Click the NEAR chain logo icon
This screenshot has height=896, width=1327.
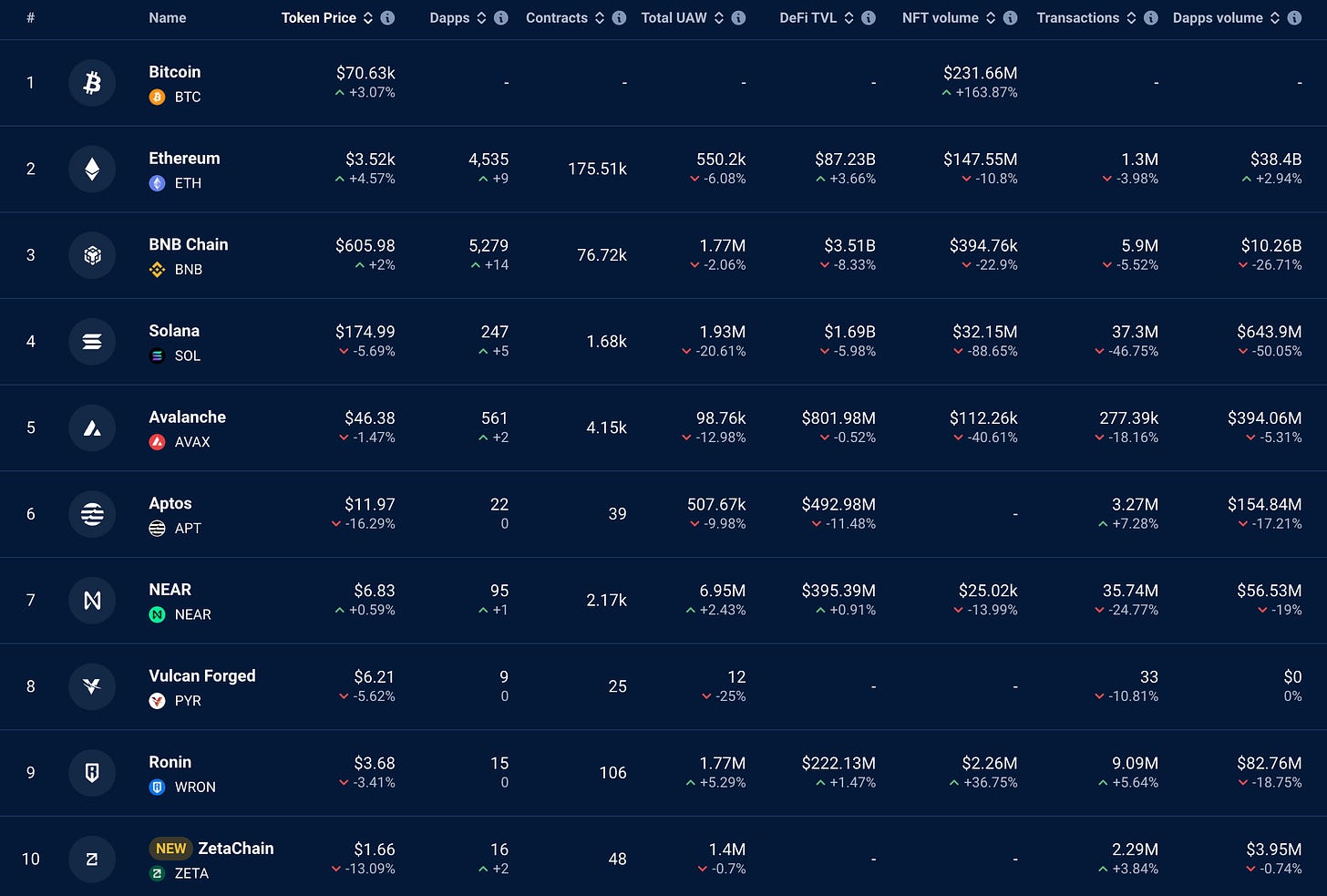pos(92,600)
